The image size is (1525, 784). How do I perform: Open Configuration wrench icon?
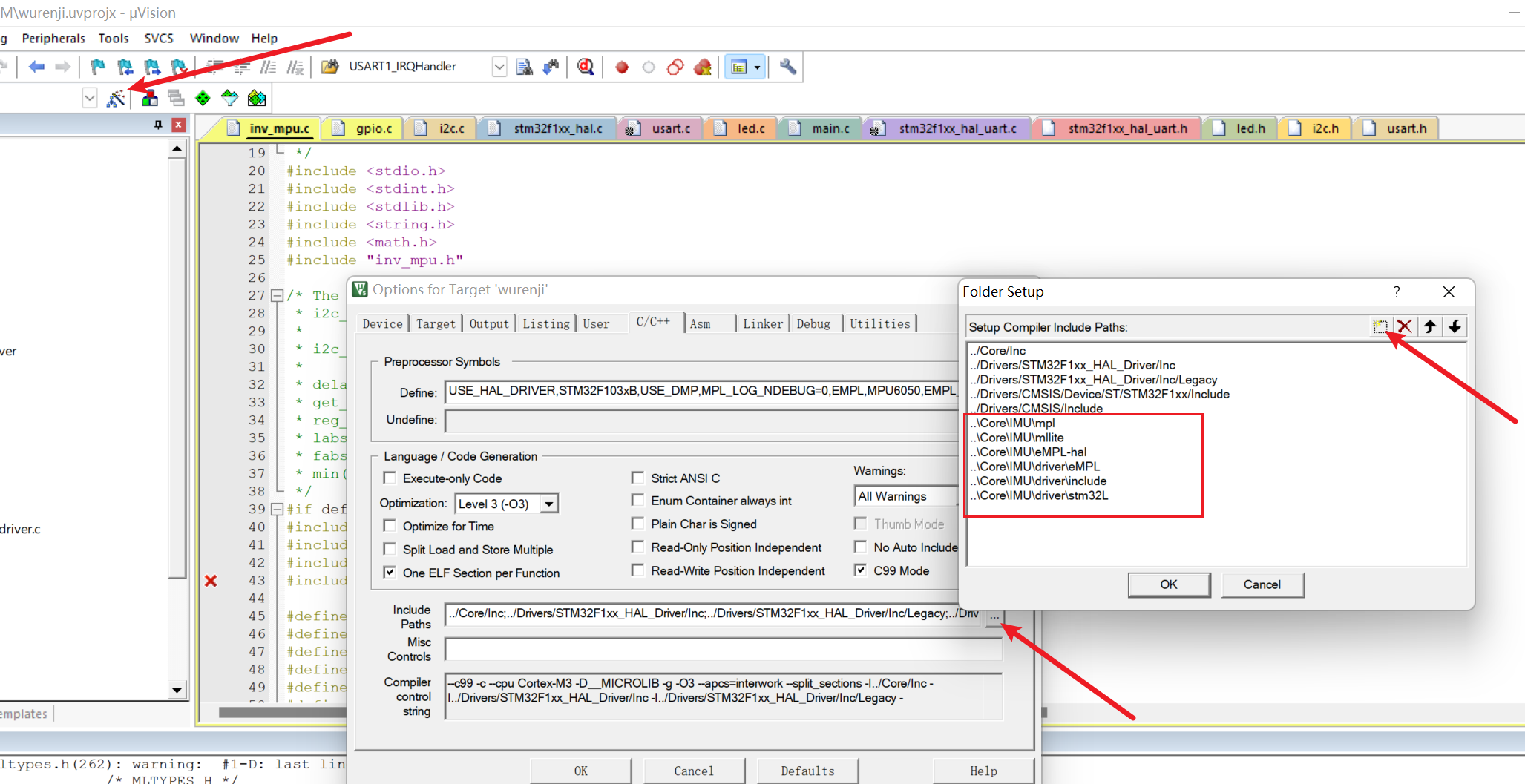787,67
